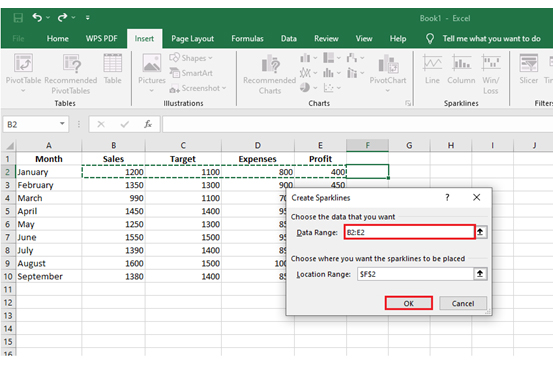Insert a waterfall or stock chart
The height and width of the screenshot is (367, 553).
point(355,58)
